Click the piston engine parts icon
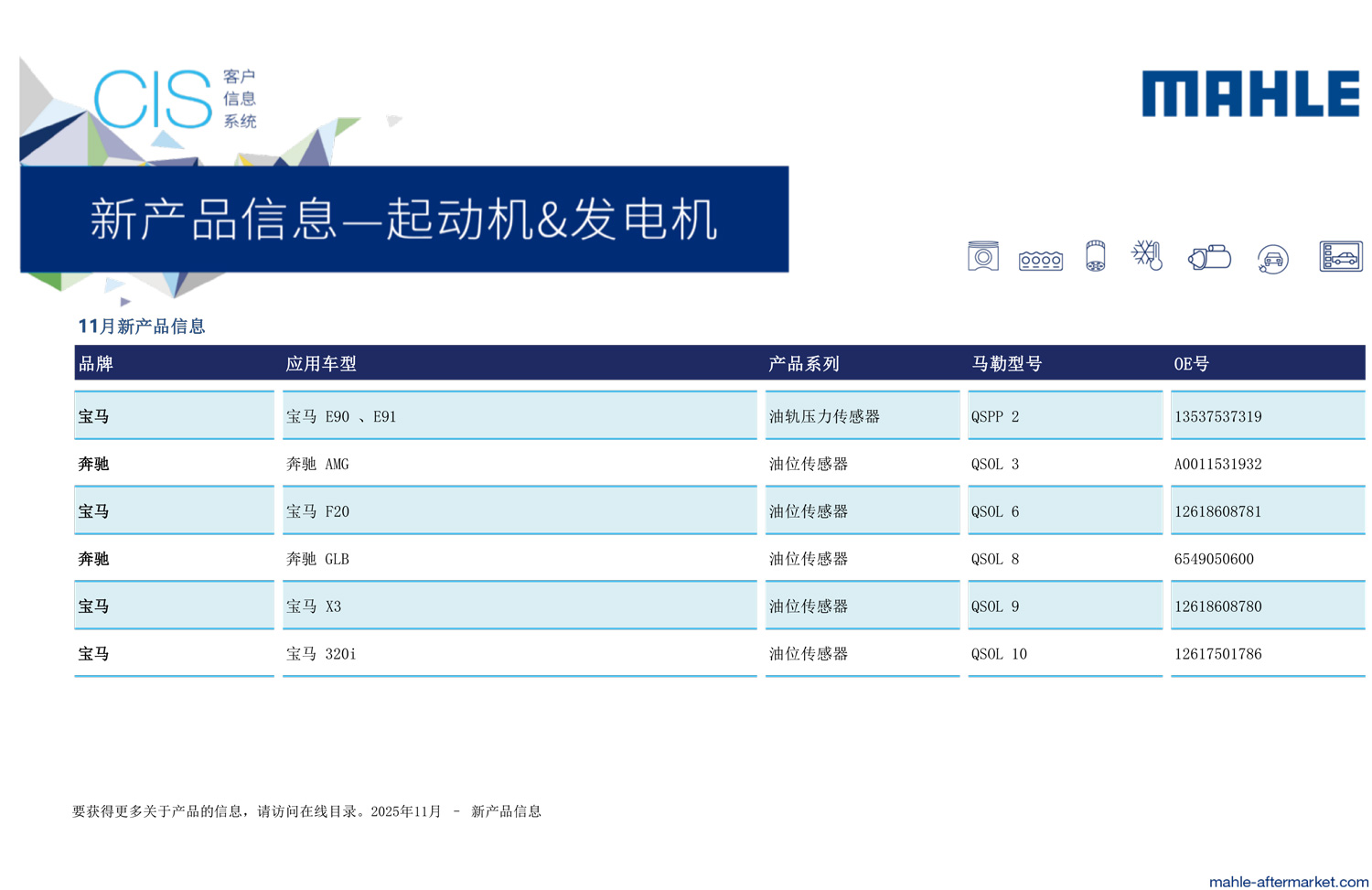The width and height of the screenshot is (1372, 890). click(982, 257)
